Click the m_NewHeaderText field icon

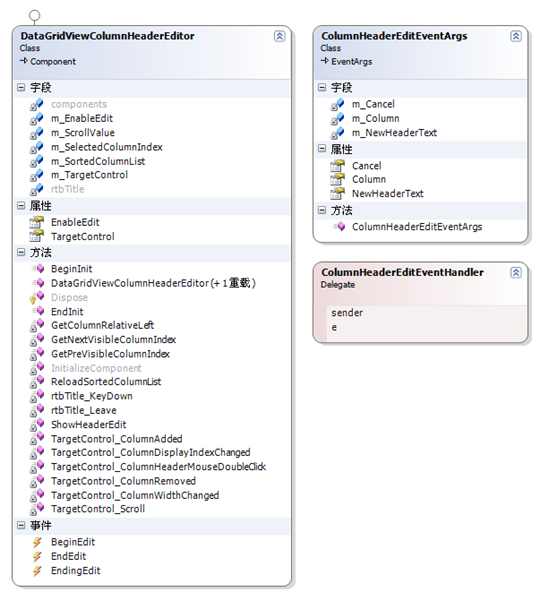[338, 133]
